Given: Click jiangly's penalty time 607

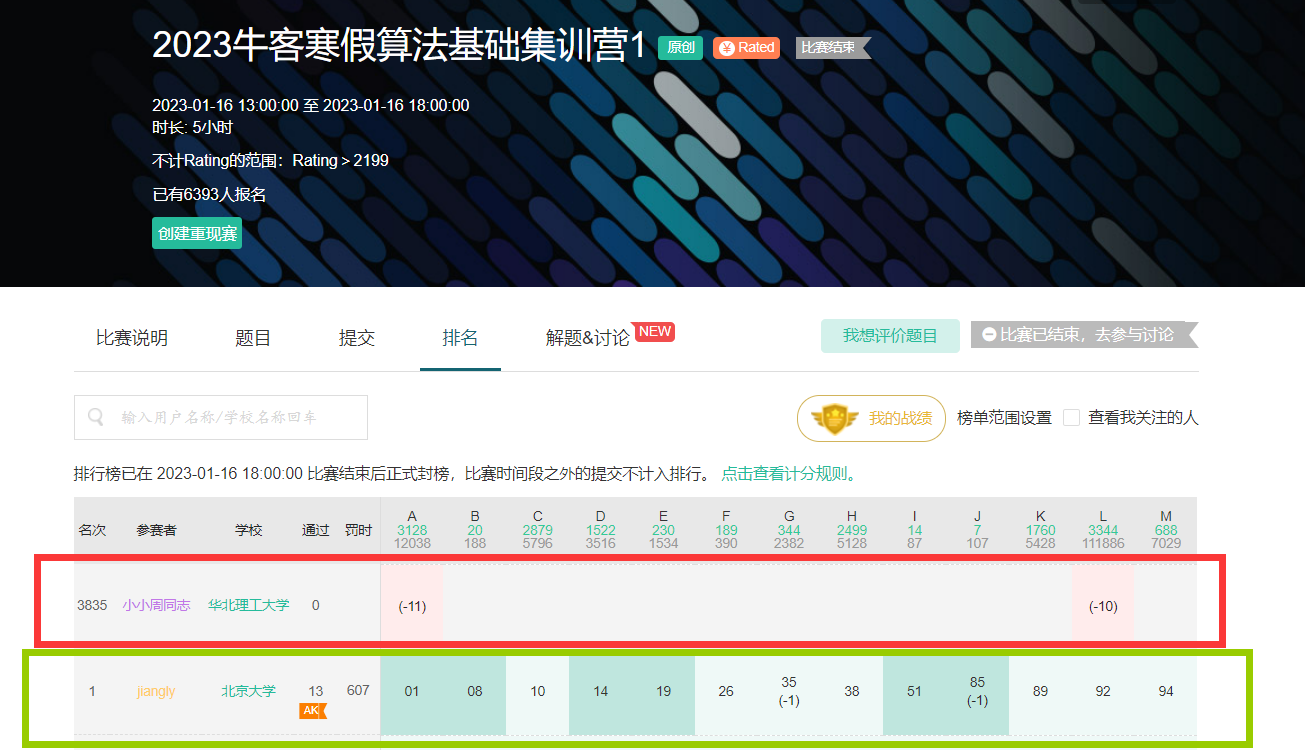Looking at the screenshot, I should click(358, 691).
